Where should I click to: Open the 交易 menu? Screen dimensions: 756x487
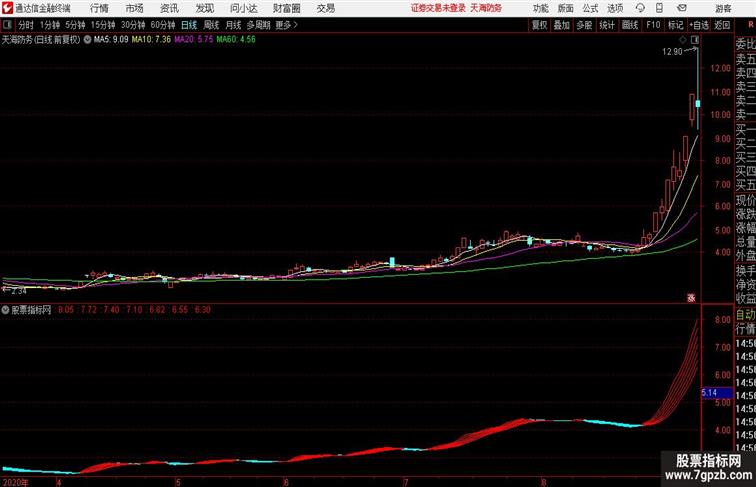coord(325,8)
